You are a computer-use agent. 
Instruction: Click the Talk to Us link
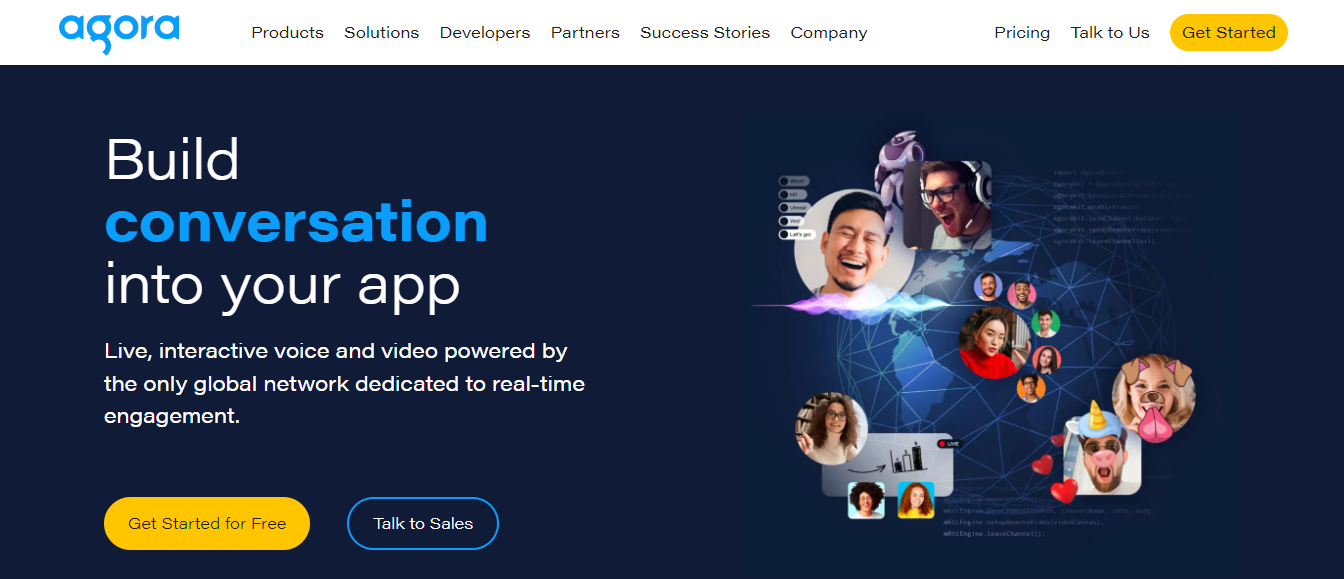pos(1110,33)
